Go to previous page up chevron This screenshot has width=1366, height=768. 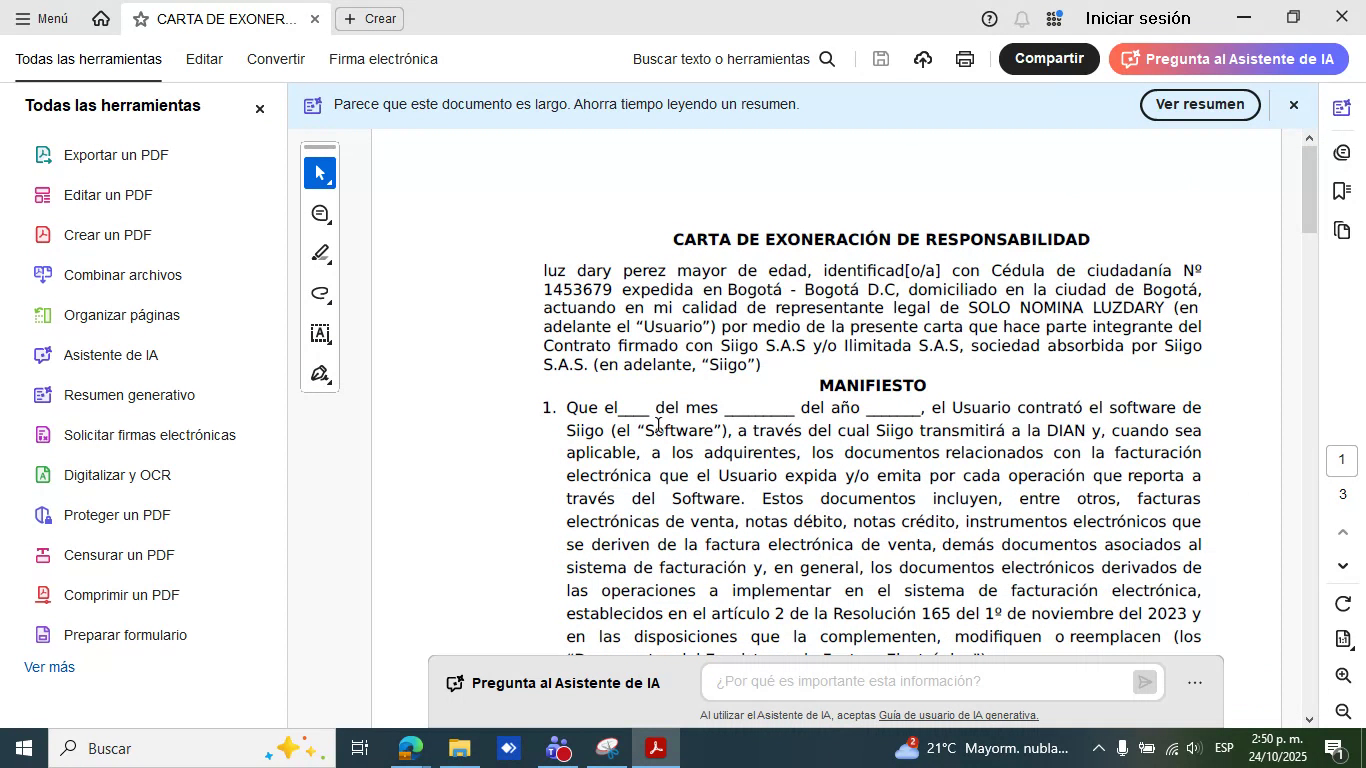1343,532
